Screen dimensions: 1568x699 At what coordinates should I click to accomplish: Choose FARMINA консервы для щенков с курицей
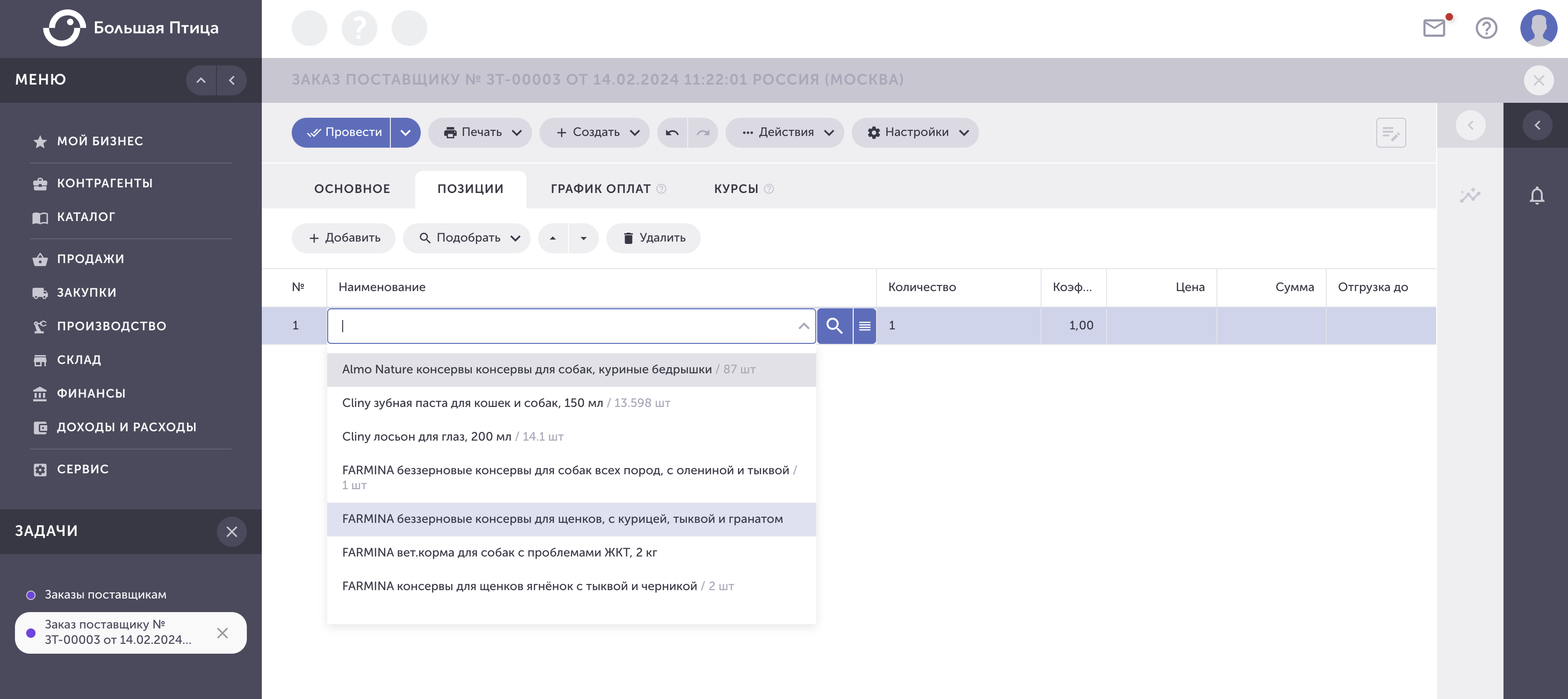572,520
